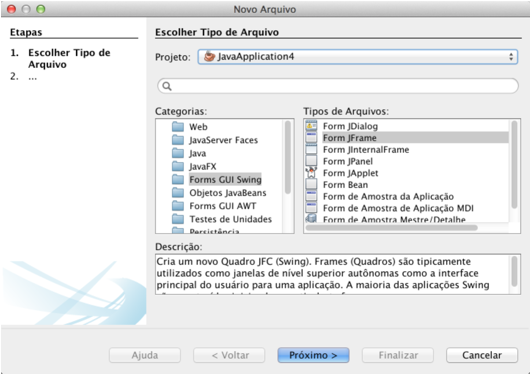Choose Form de Amostra de Aplicação MDI
Image resolution: width=531 pixels, height=375 pixels.
398,208
